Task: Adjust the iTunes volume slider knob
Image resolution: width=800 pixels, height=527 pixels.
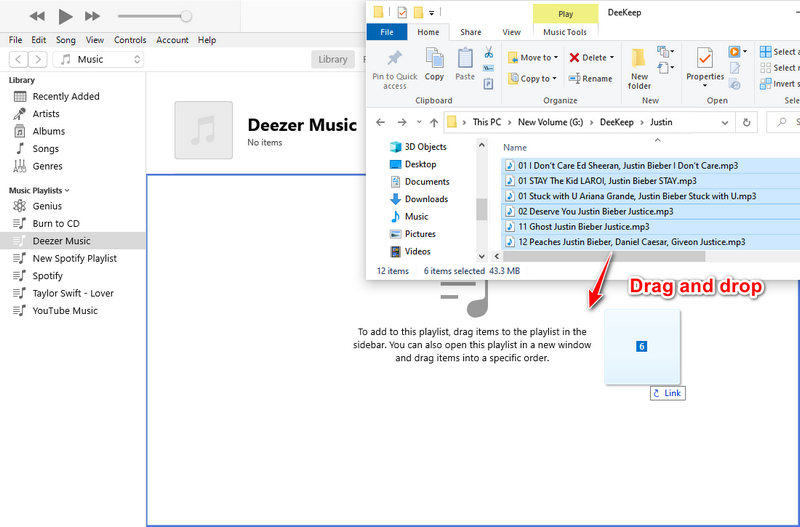Action: click(x=186, y=16)
